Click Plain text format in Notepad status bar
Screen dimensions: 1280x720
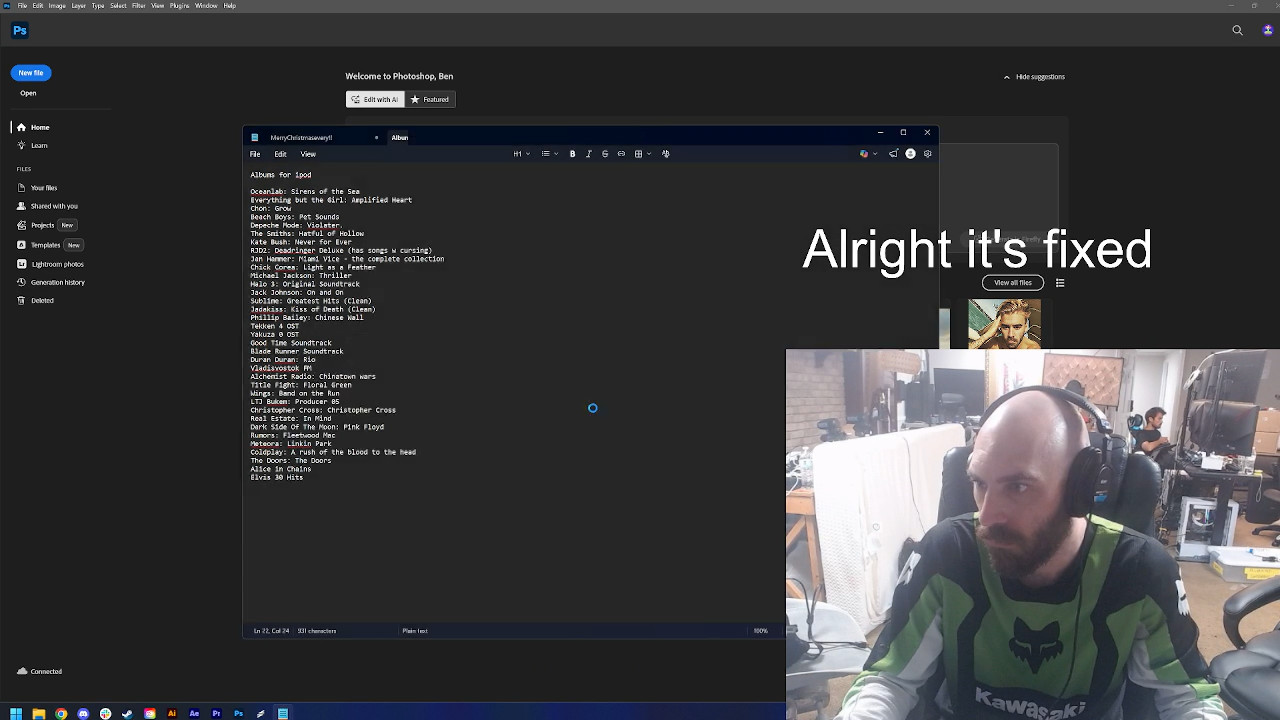click(x=415, y=631)
